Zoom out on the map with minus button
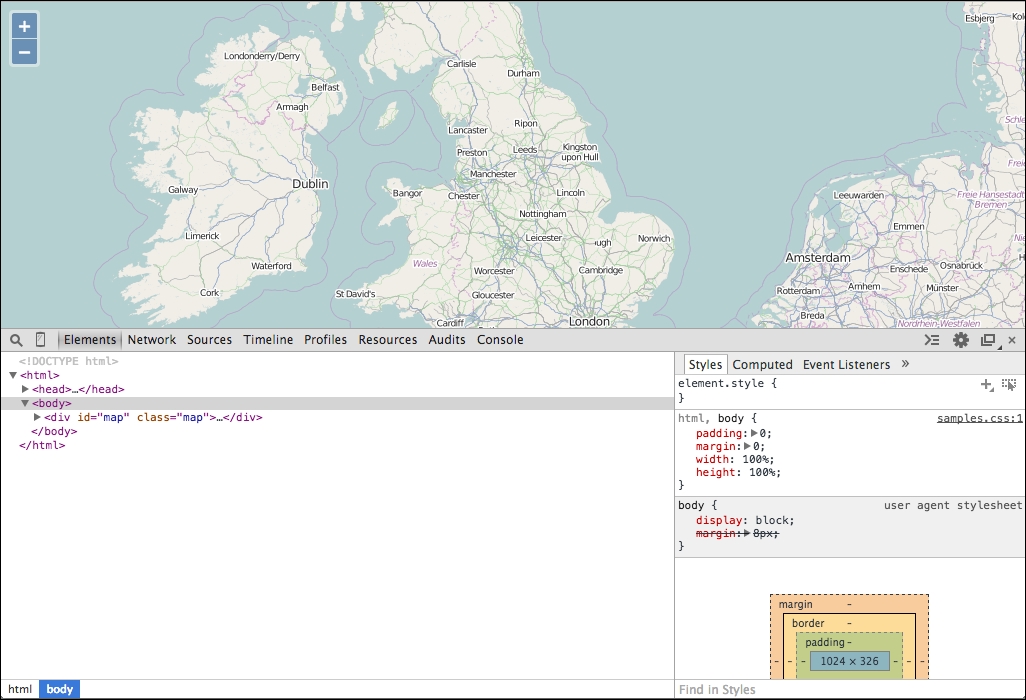 (24, 50)
